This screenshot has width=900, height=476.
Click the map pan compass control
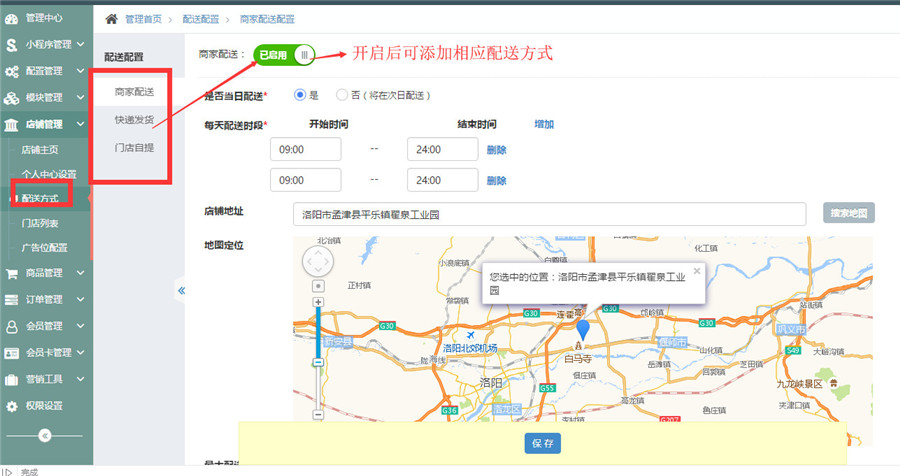(x=318, y=262)
